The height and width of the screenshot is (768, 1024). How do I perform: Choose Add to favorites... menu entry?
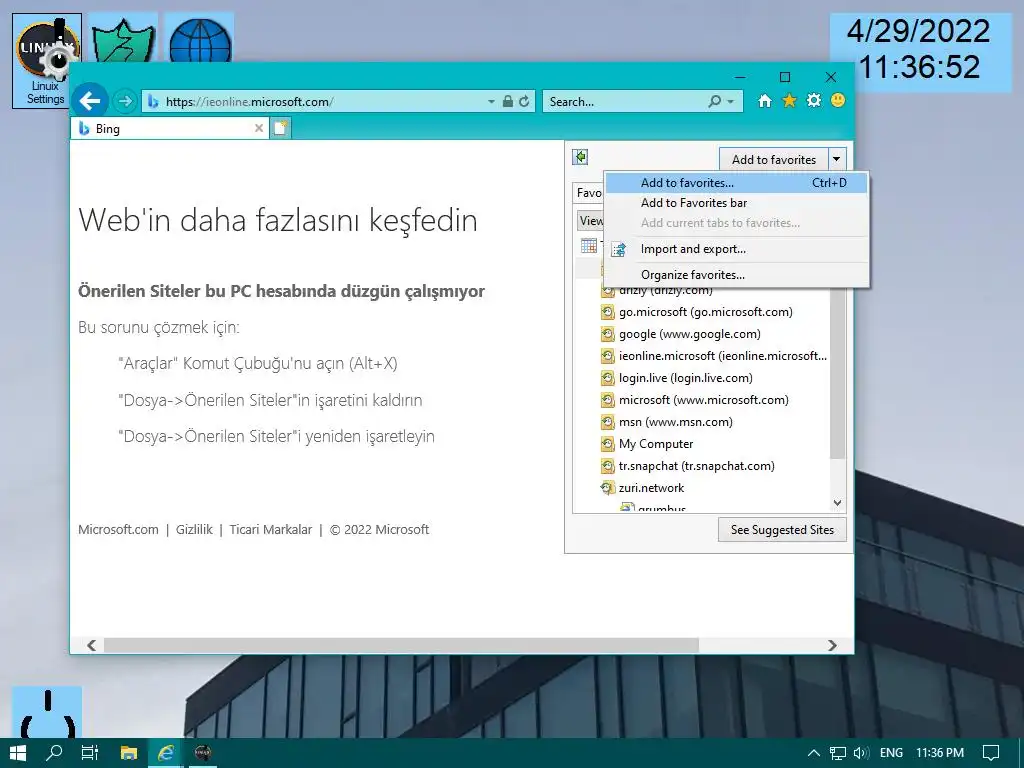pos(737,183)
